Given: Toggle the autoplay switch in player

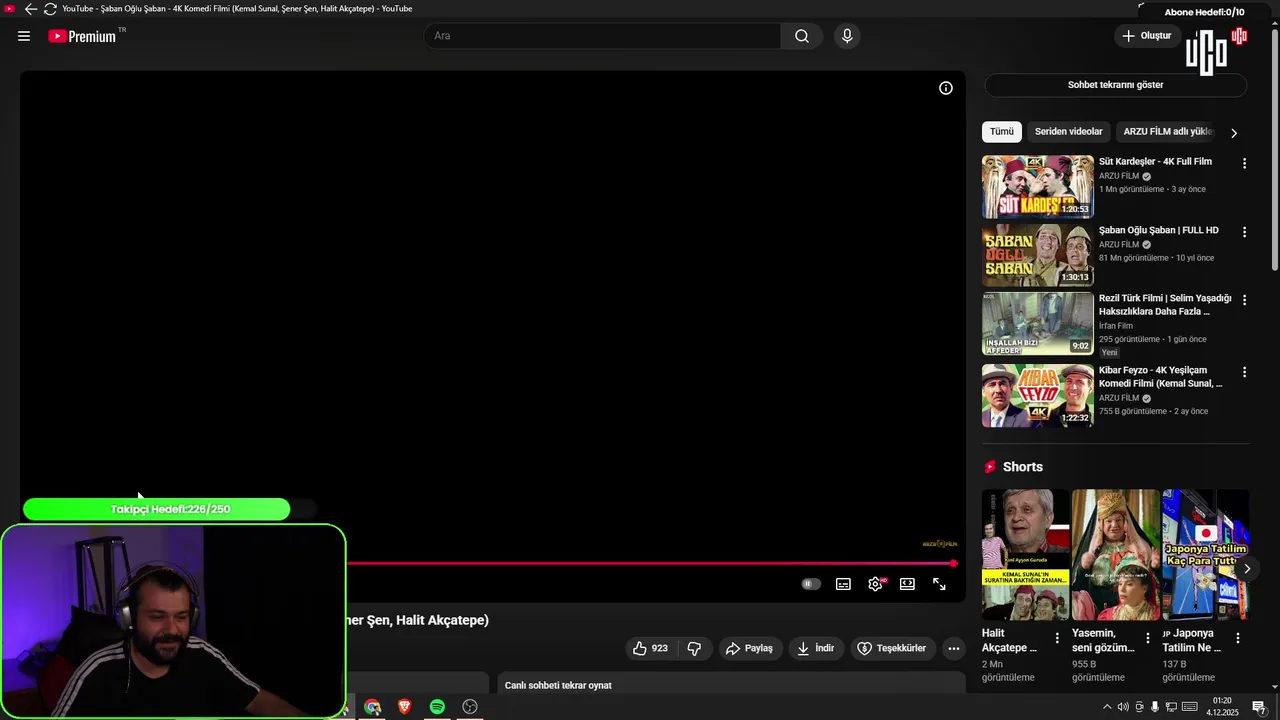Looking at the screenshot, I should click(x=811, y=584).
